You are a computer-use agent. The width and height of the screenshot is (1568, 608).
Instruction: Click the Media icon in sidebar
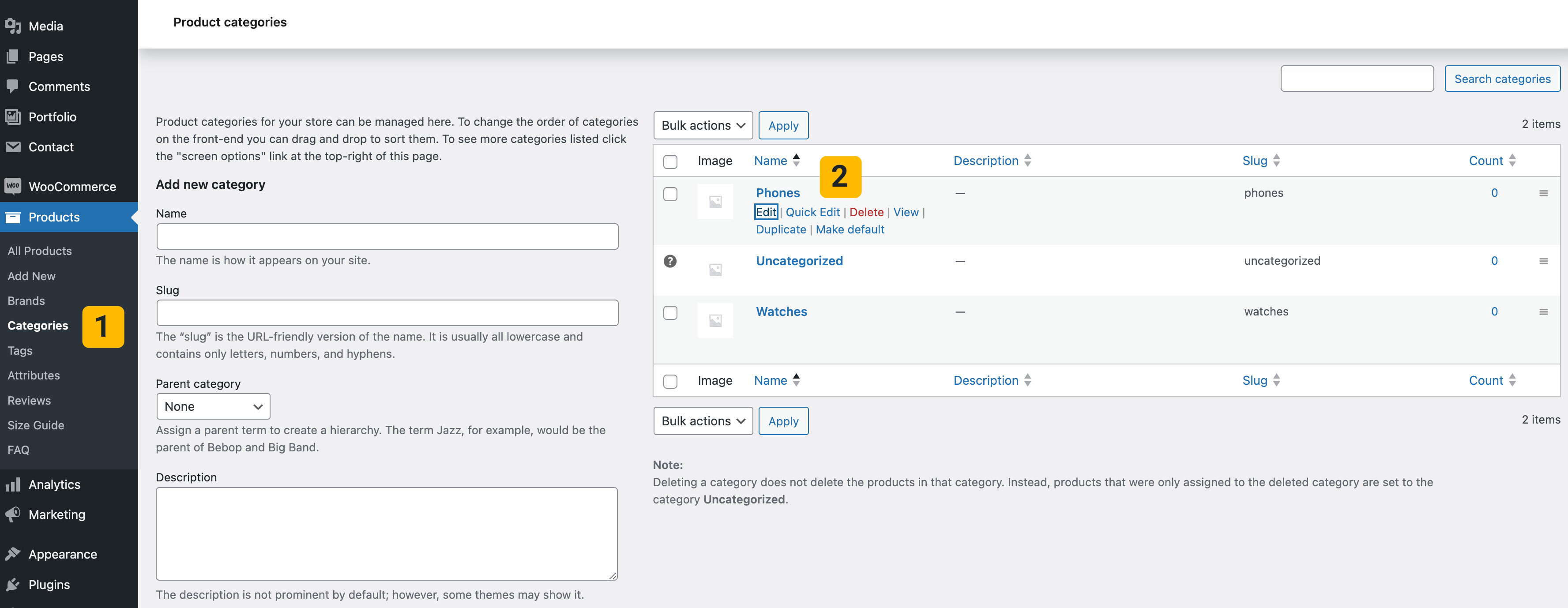click(13, 26)
